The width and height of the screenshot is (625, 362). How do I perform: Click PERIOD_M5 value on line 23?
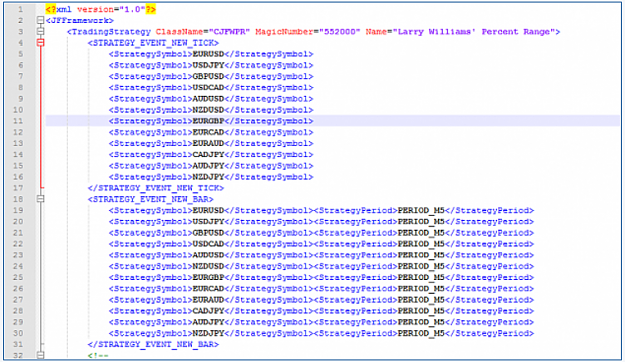coord(421,255)
